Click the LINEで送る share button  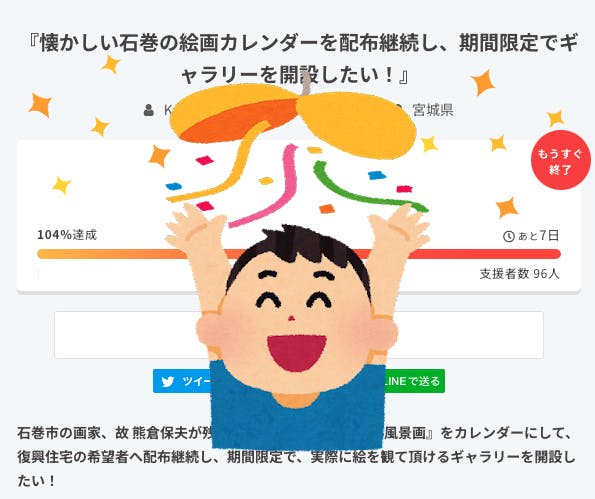click(x=414, y=381)
